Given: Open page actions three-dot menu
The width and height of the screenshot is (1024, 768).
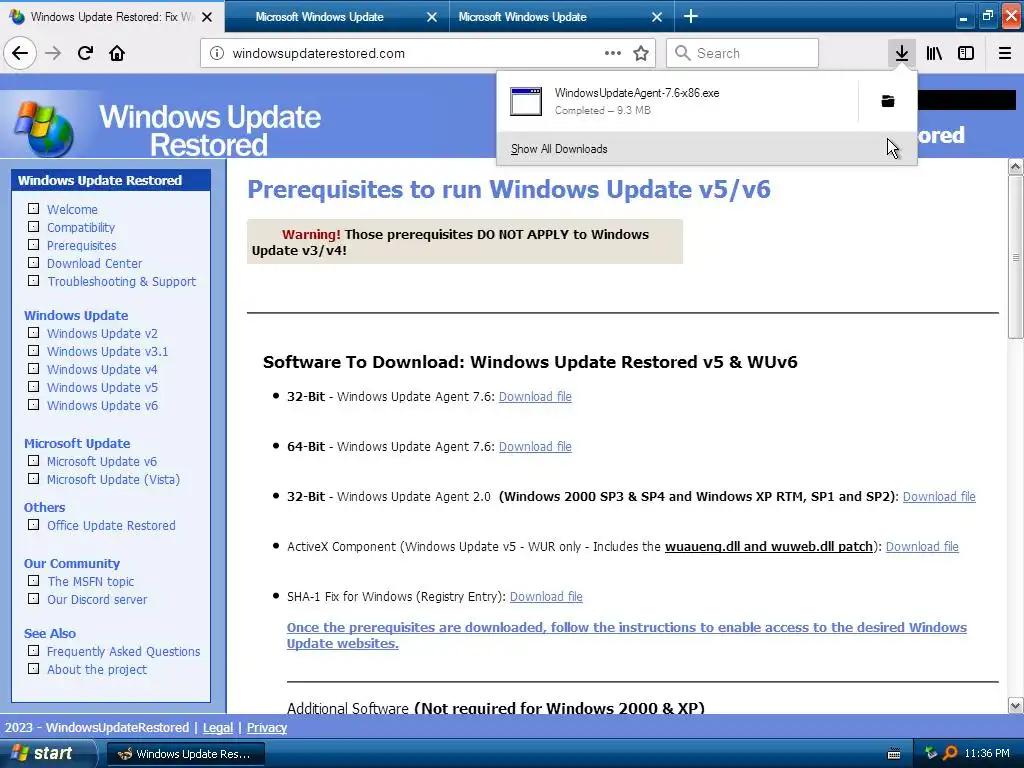Looking at the screenshot, I should pyautogui.click(x=613, y=54).
